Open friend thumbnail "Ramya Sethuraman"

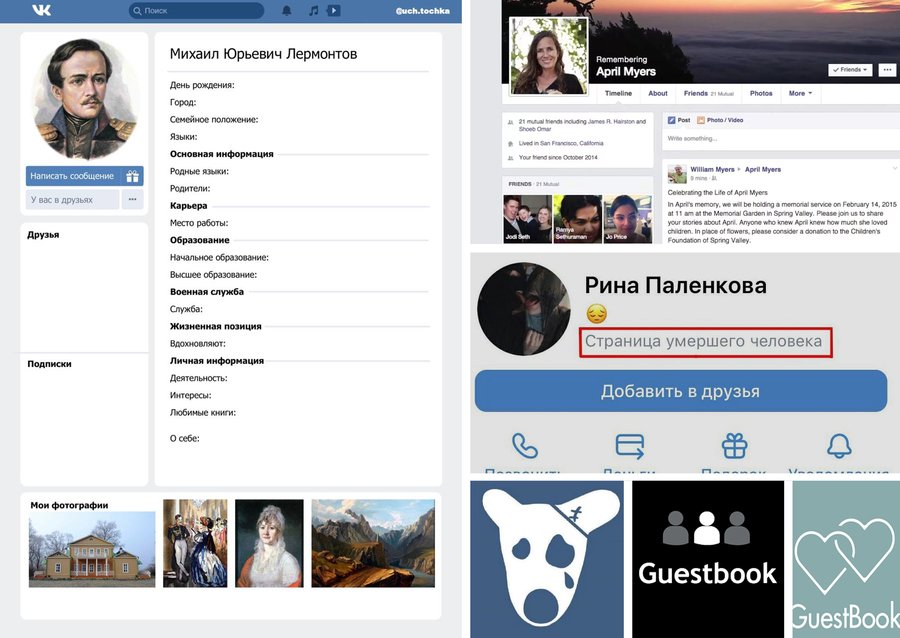577,219
